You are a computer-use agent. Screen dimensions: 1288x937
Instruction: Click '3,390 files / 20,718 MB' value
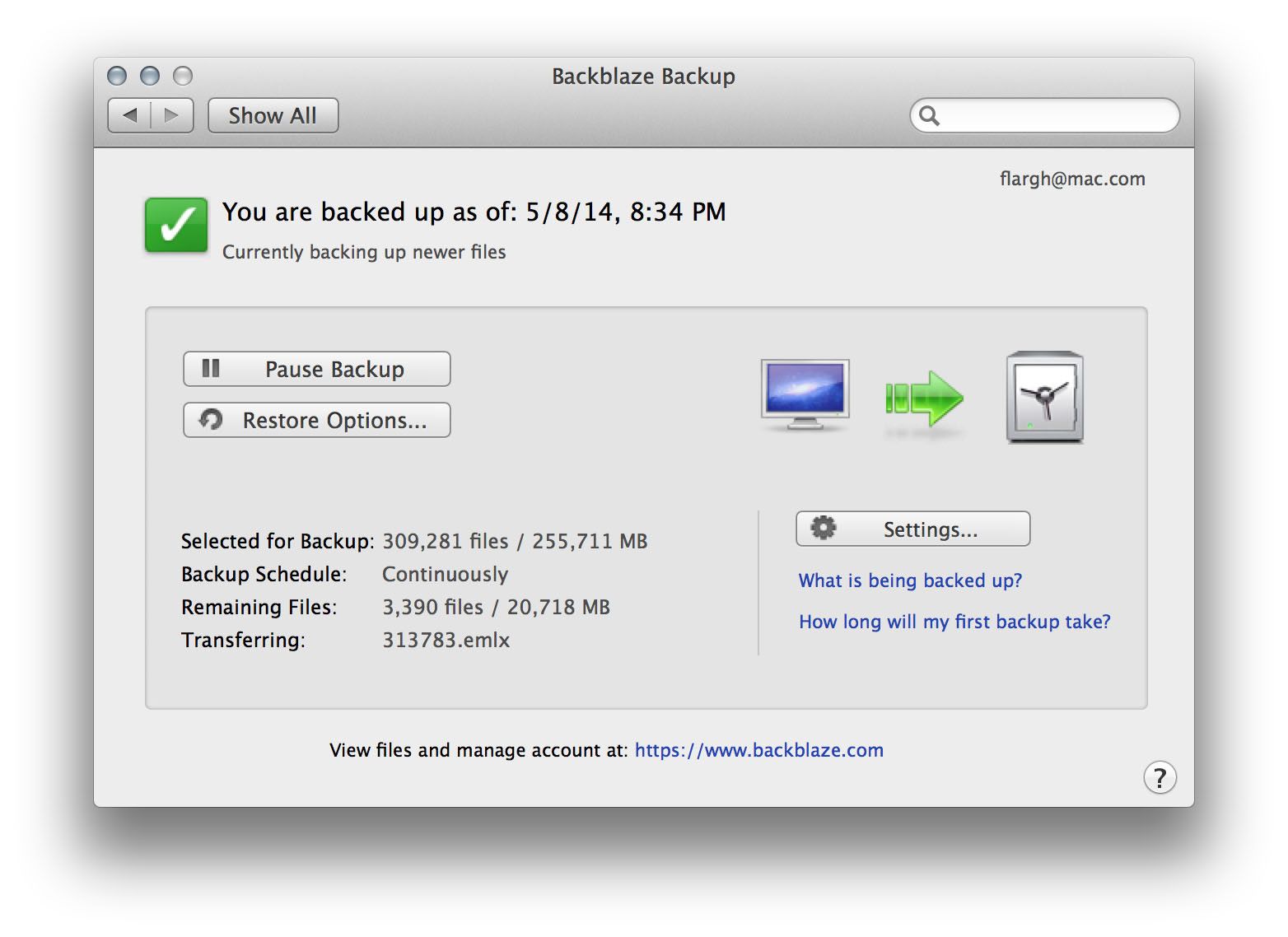496,607
